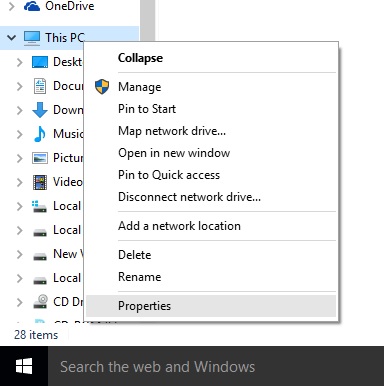384x386 pixels.
Task: Expand the CD Drive chevron
Action: [x=20, y=302]
